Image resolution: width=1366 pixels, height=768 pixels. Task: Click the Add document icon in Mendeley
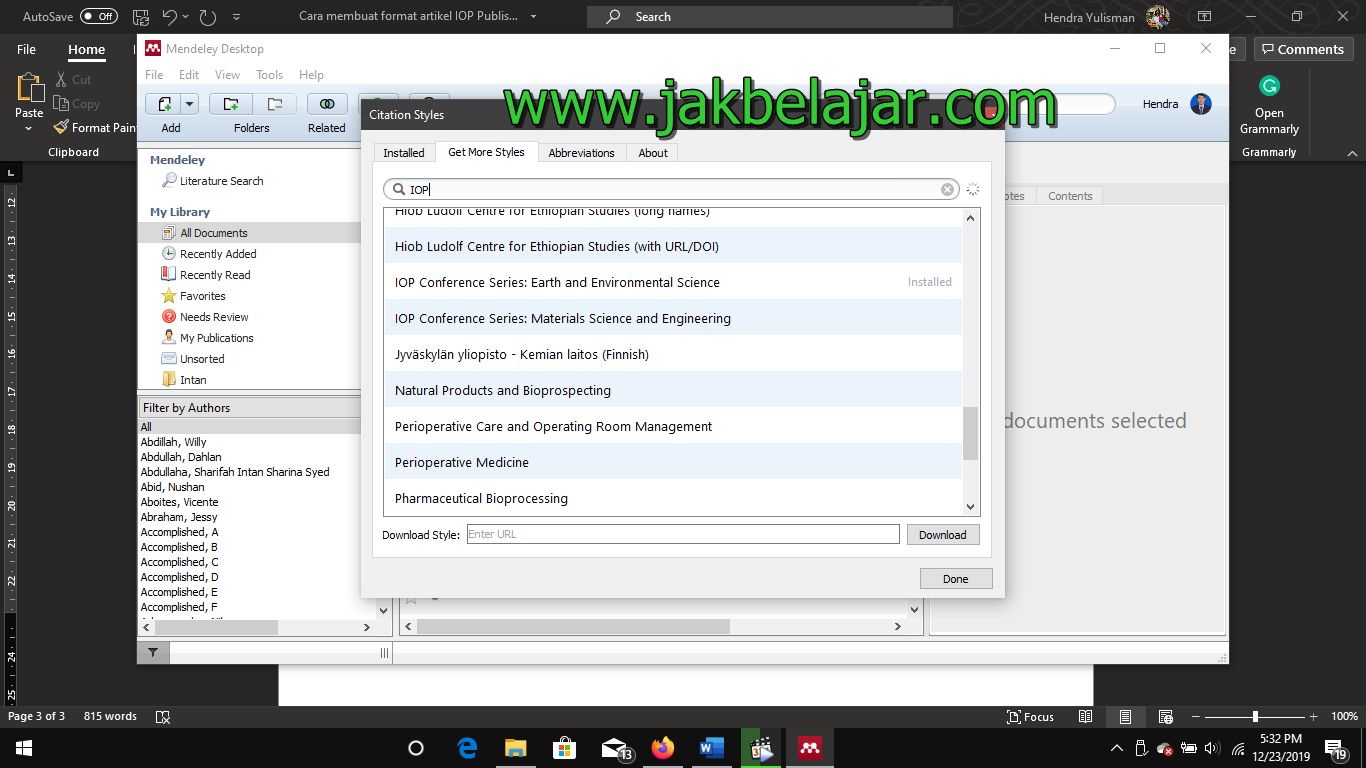164,104
